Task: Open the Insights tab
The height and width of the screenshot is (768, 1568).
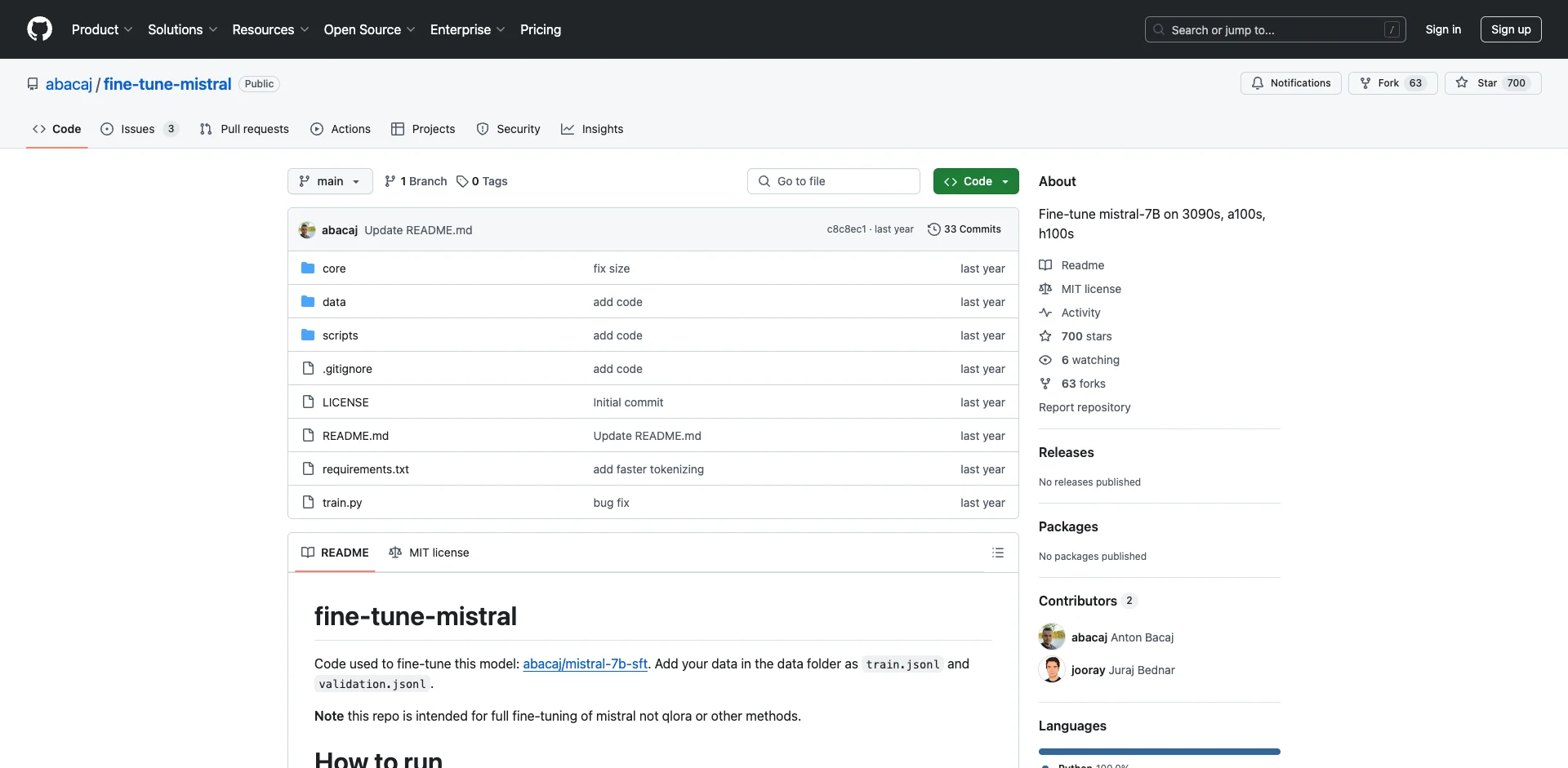Action: coord(592,129)
